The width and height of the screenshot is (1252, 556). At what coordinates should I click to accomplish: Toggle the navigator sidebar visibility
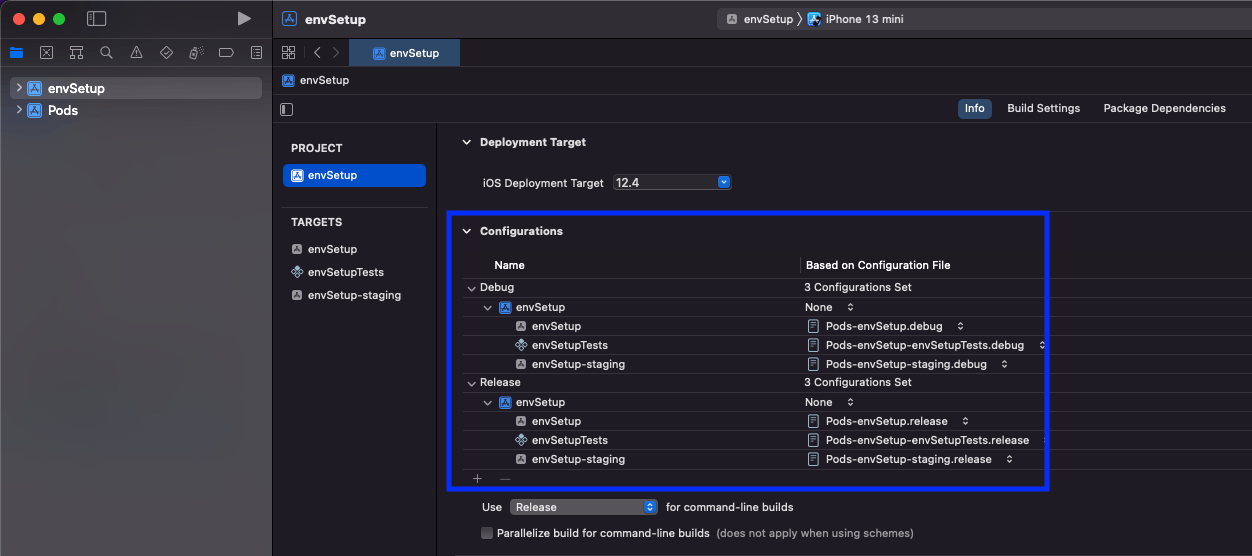[x=97, y=19]
